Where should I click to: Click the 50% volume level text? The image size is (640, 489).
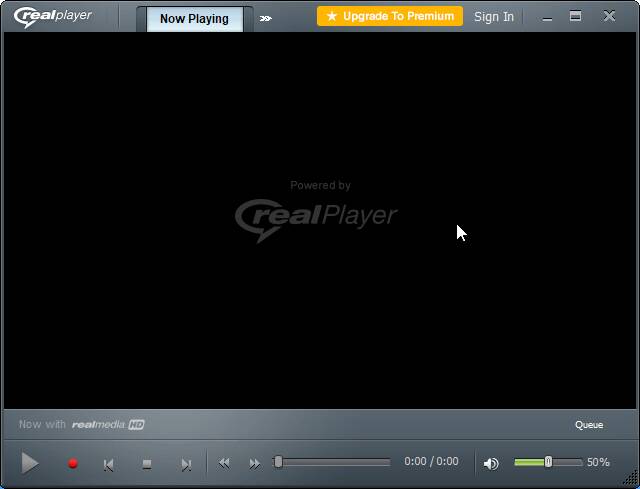tap(598, 462)
